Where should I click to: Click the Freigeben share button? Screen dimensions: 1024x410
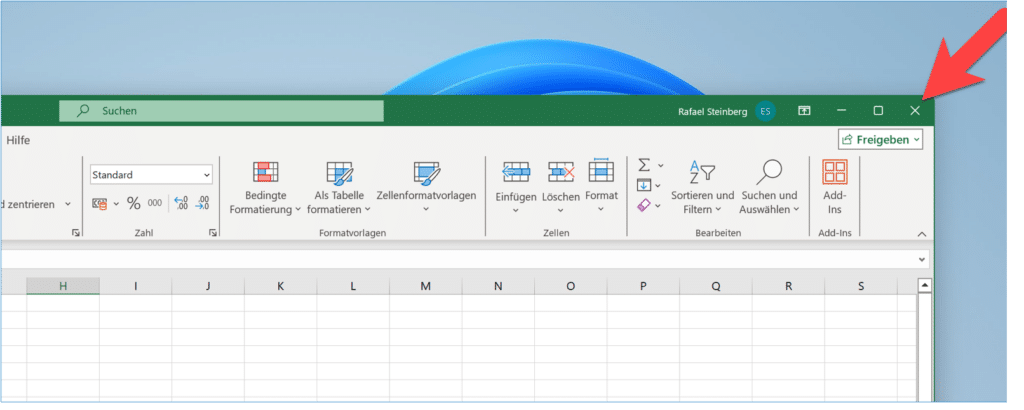881,140
